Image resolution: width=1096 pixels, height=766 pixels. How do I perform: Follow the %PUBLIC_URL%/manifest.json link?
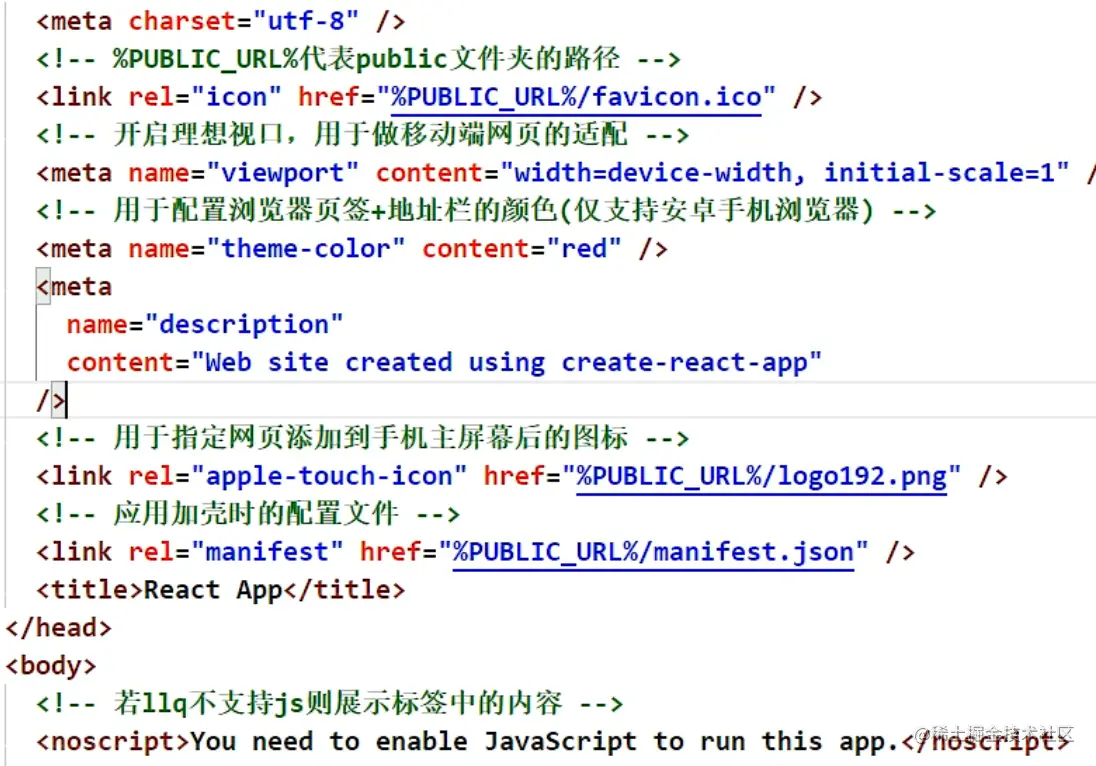pos(653,552)
